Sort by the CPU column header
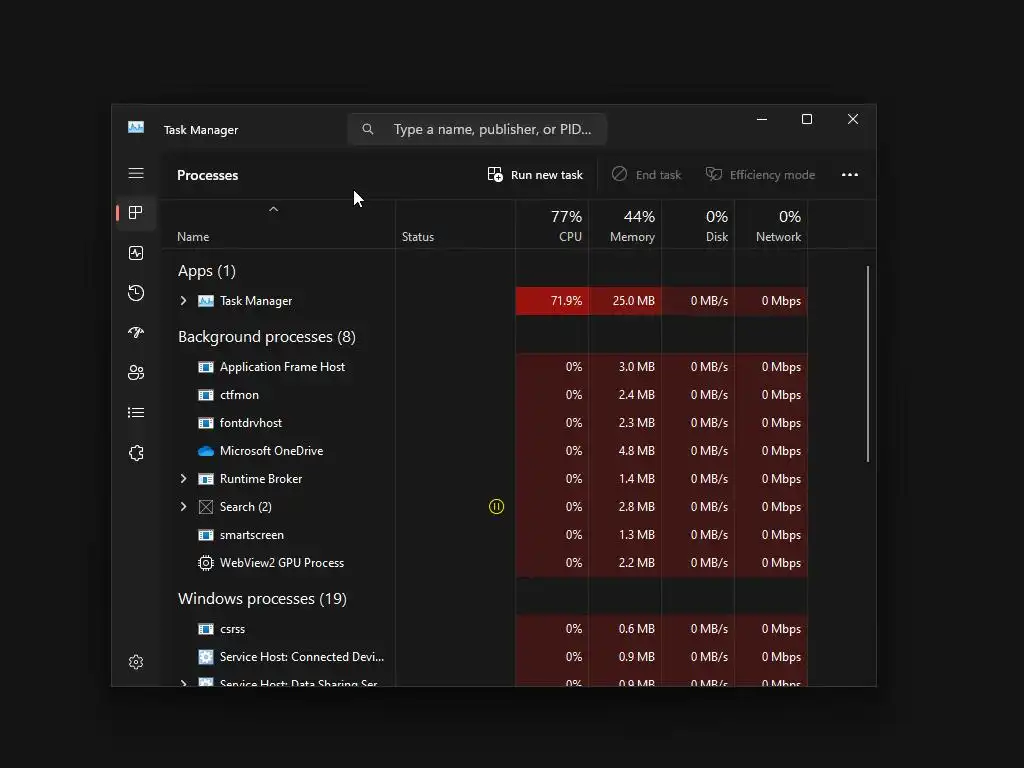The width and height of the screenshot is (1024, 768). coord(552,225)
